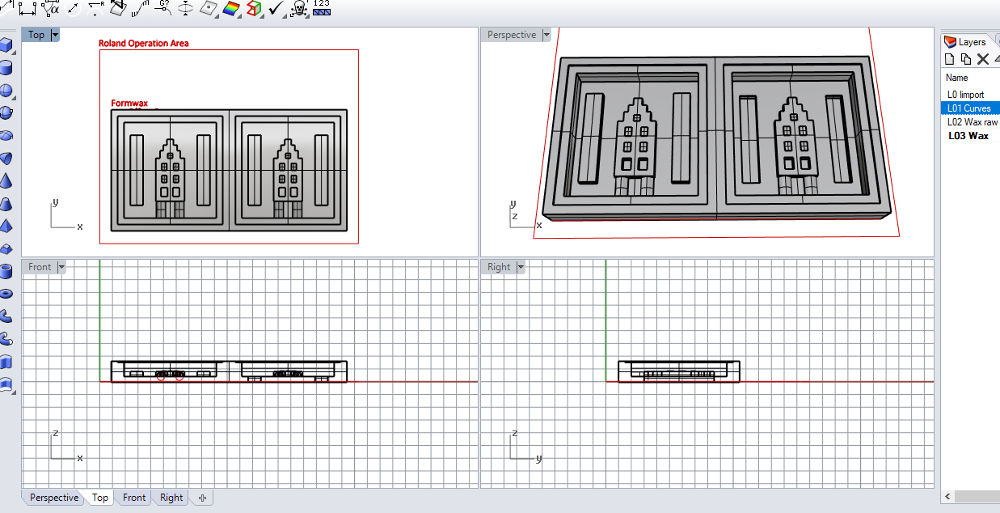Open the Front viewport dropdown arrow
Viewport: 1000px width, 513px height.
61,267
